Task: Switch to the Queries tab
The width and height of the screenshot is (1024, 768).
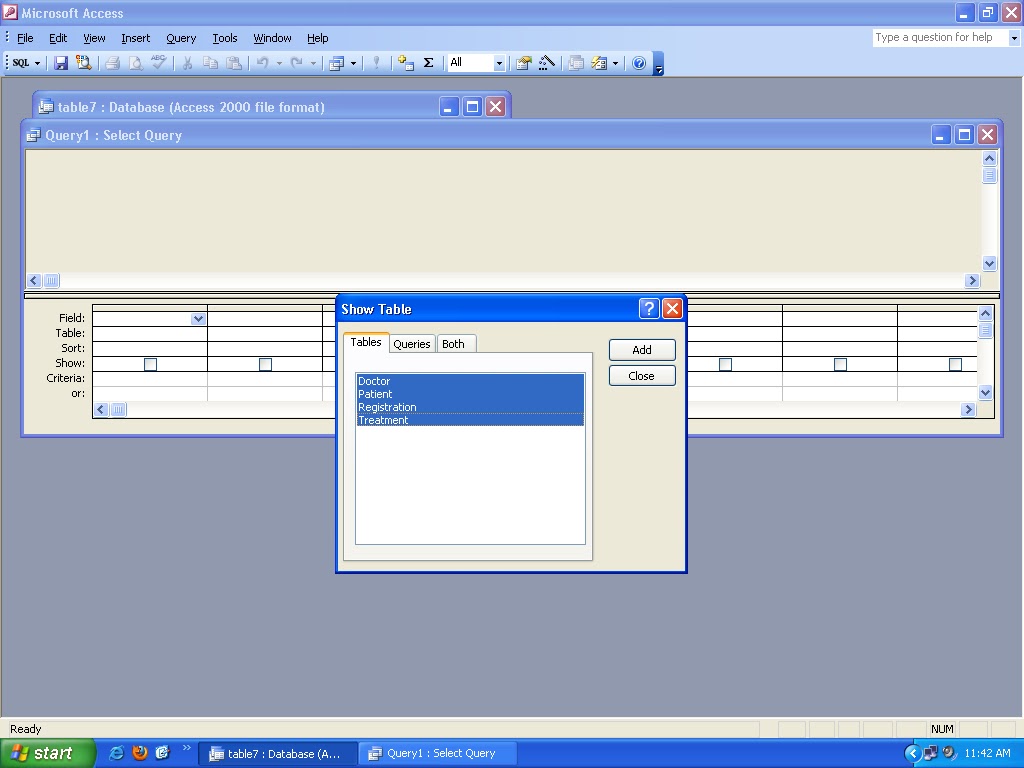Action: (411, 344)
